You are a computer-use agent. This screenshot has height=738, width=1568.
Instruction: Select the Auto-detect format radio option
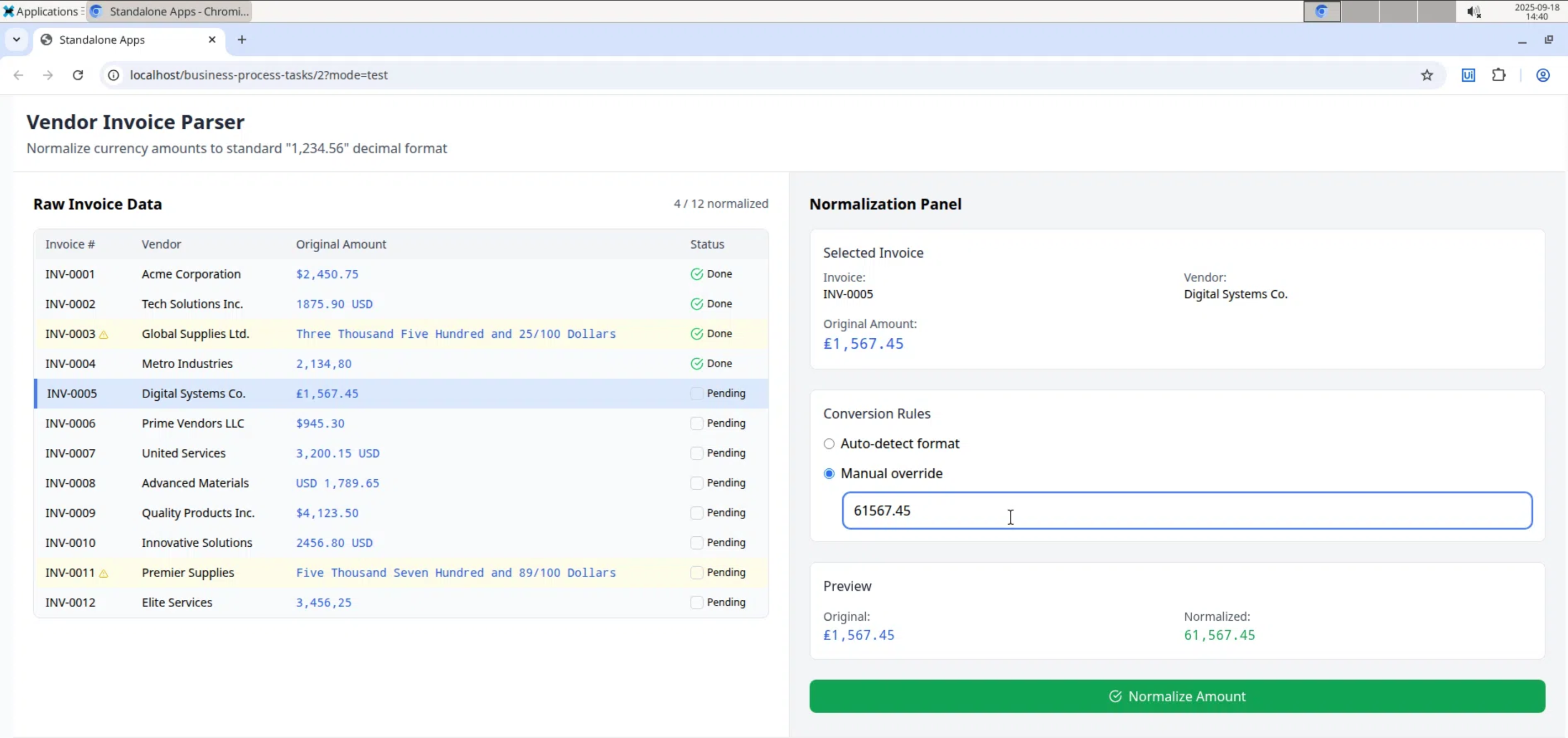tap(829, 444)
